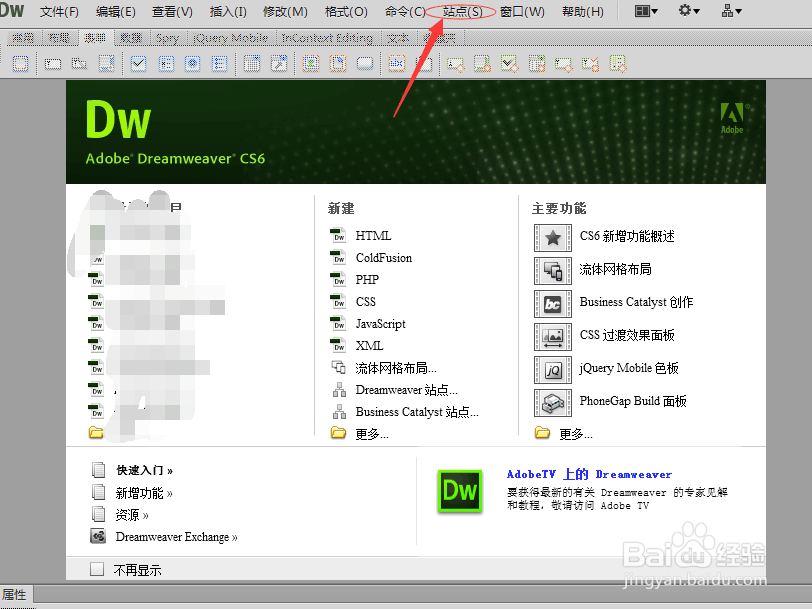Switch to the InContext Editing tab
Image resolution: width=812 pixels, height=609 pixels.
(x=327, y=38)
